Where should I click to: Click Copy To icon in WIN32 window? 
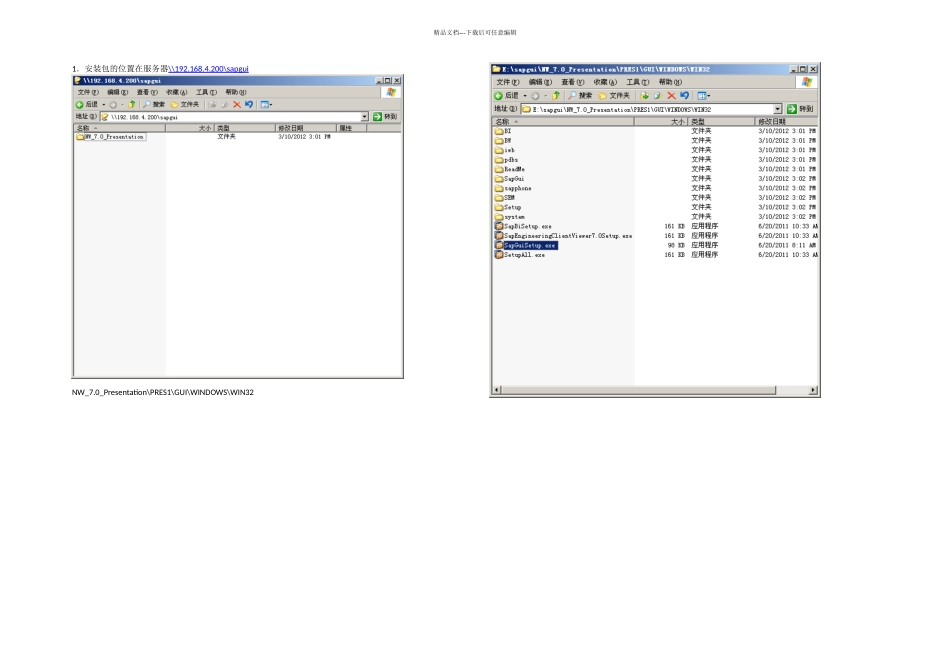(657, 95)
